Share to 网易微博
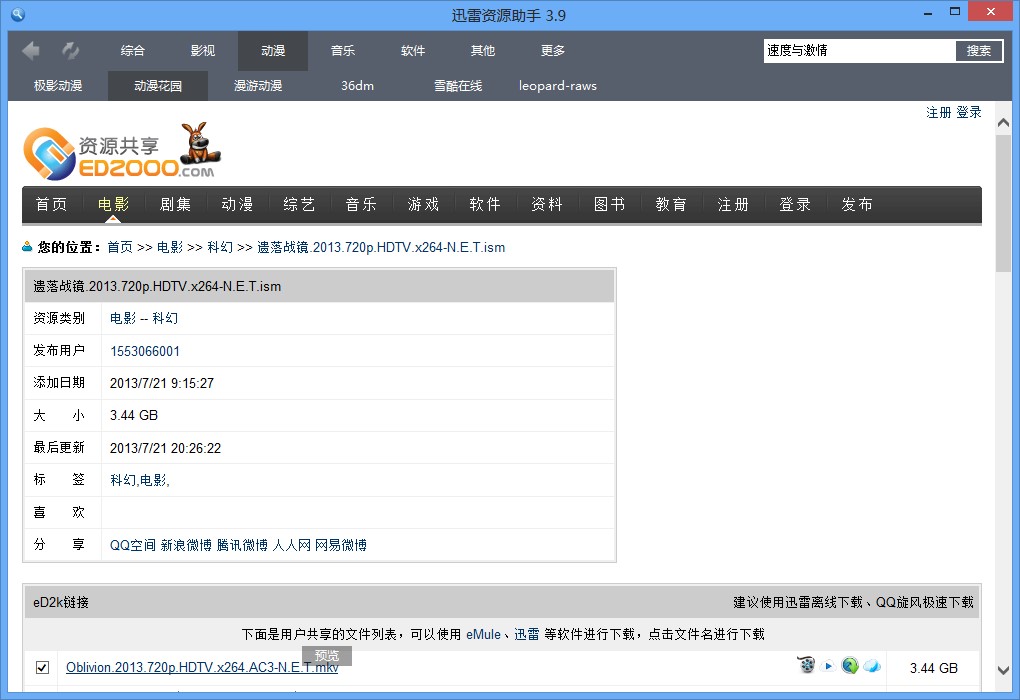The height and width of the screenshot is (700, 1020). point(341,545)
